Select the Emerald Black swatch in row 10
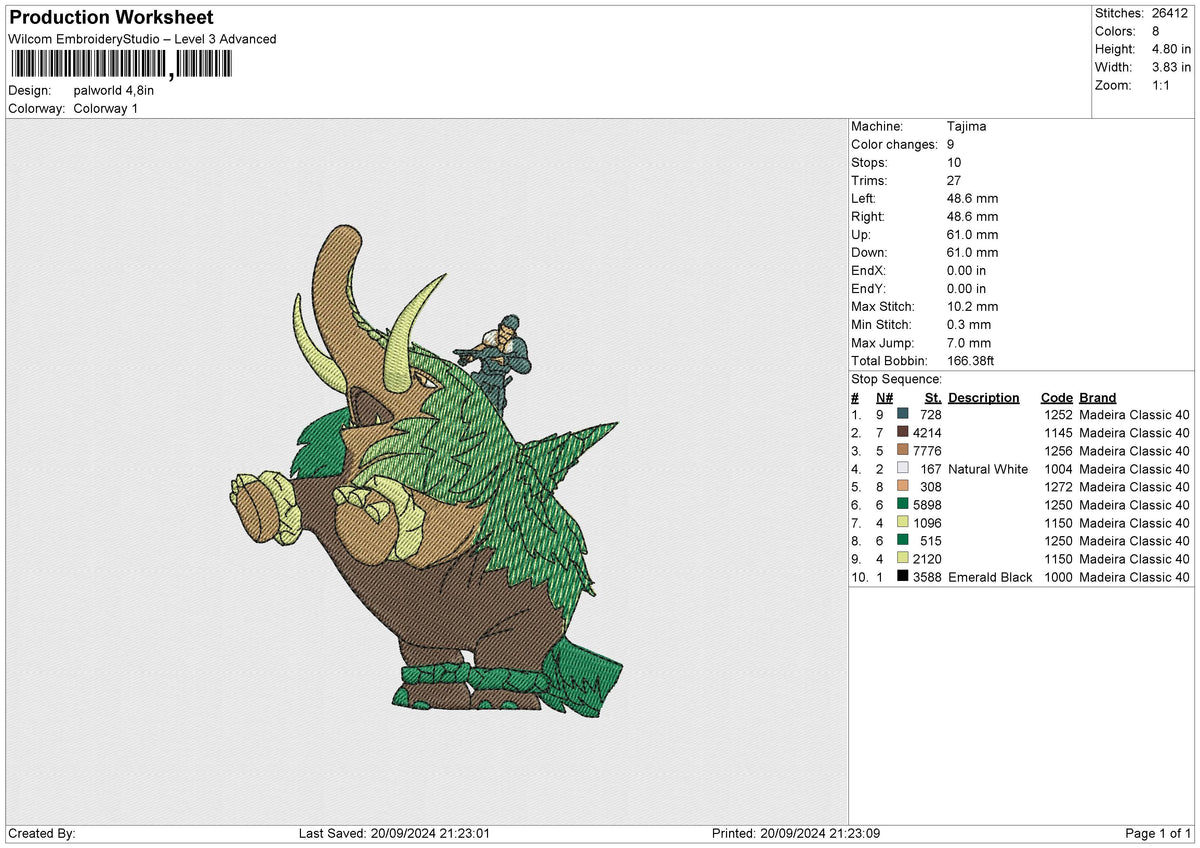The height and width of the screenshot is (848, 1200). pyautogui.click(x=903, y=577)
